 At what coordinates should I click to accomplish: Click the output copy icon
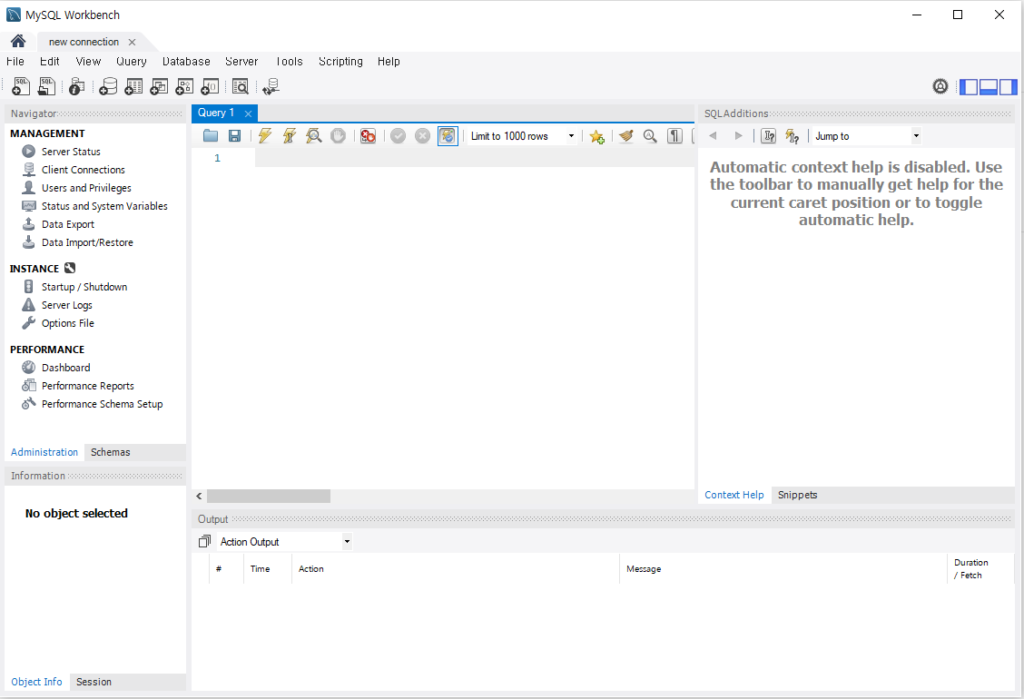[204, 542]
